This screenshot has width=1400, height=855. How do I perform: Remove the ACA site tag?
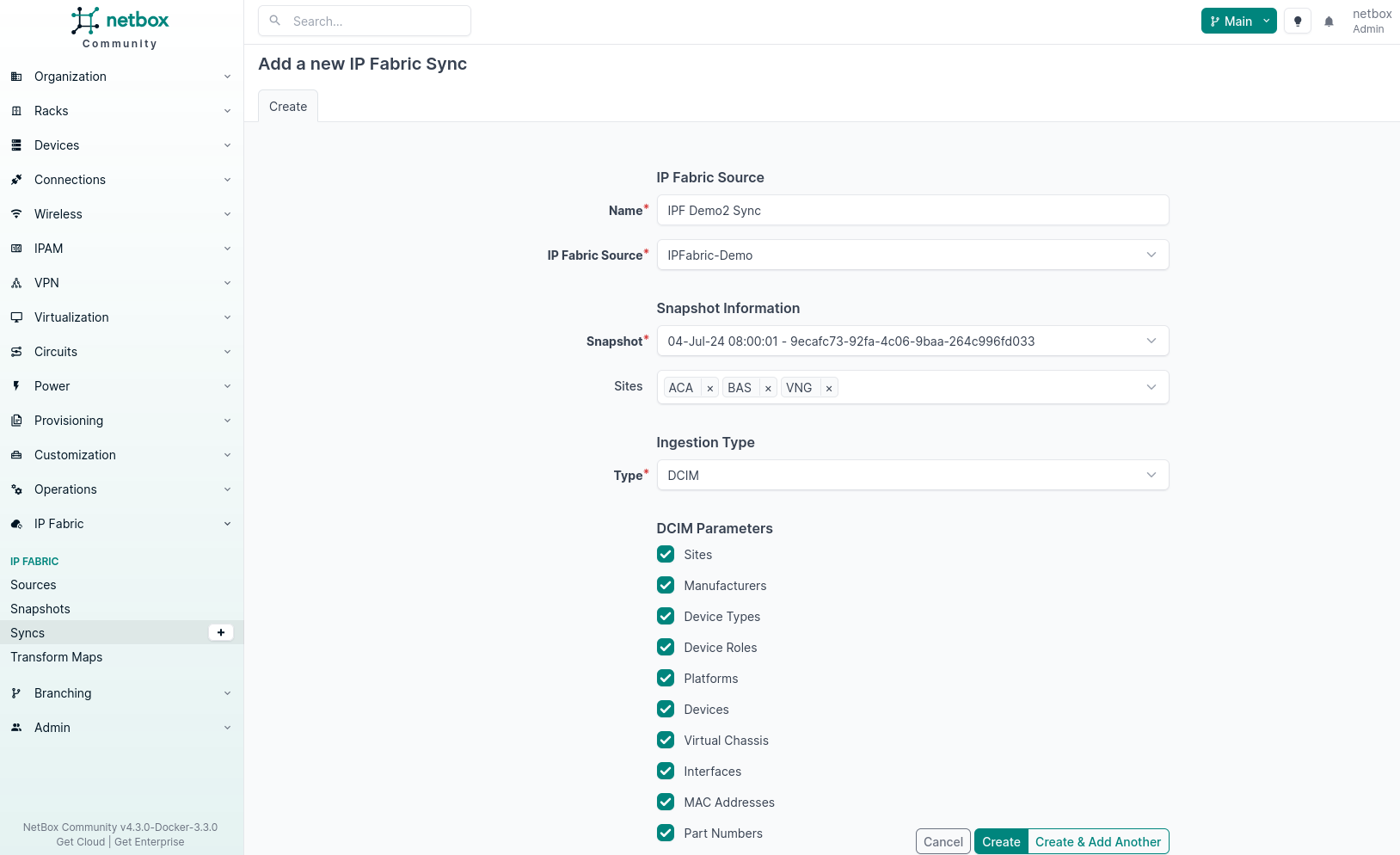710,389
